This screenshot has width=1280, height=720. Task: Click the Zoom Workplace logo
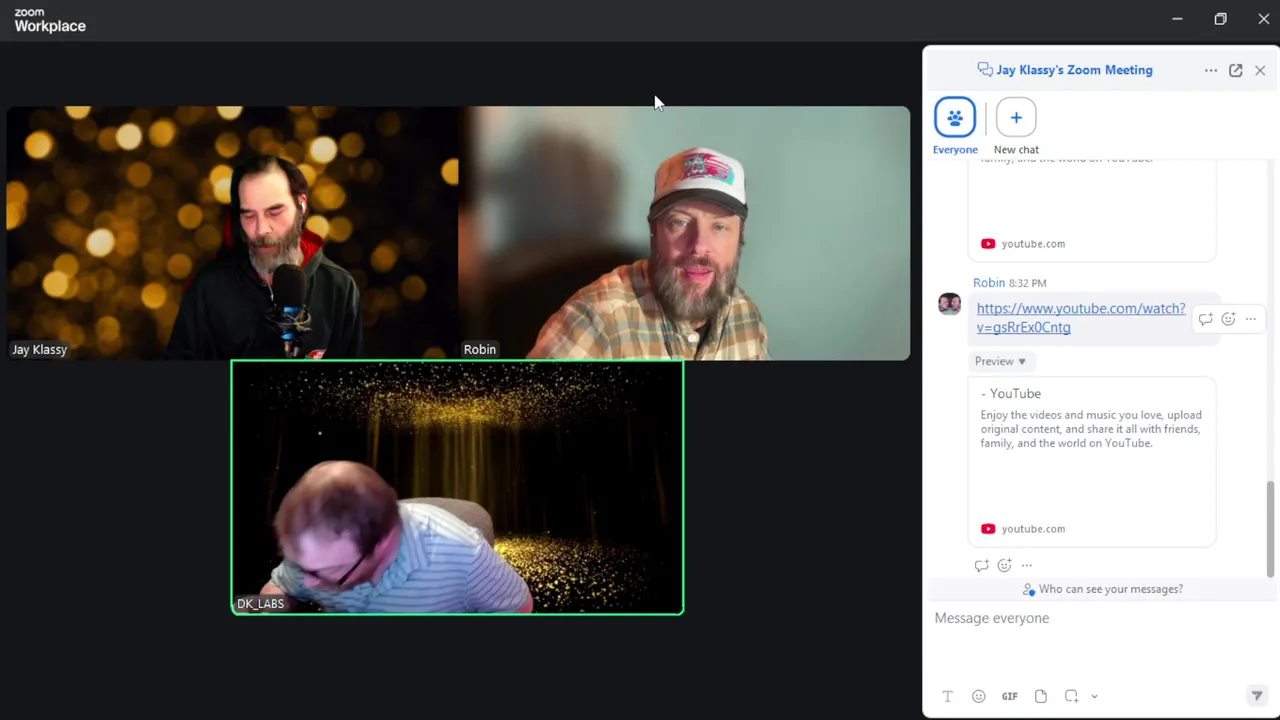point(50,20)
